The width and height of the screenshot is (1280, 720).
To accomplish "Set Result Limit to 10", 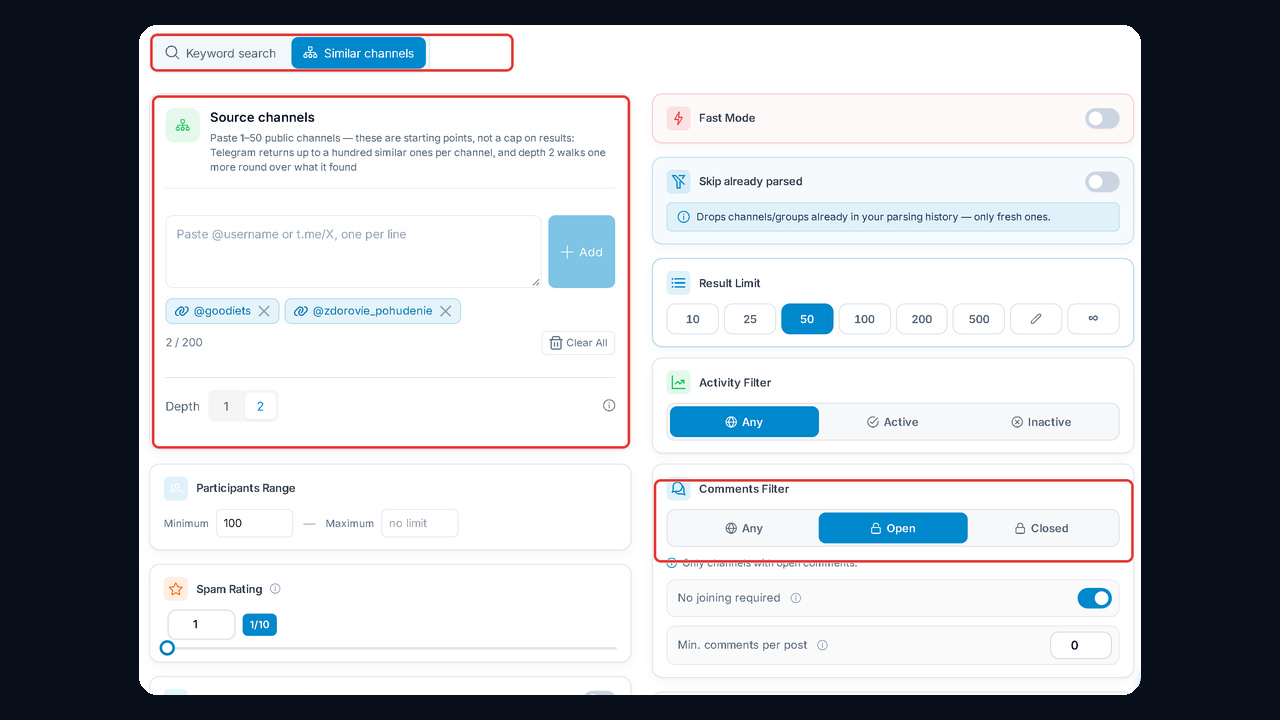I will tap(693, 319).
